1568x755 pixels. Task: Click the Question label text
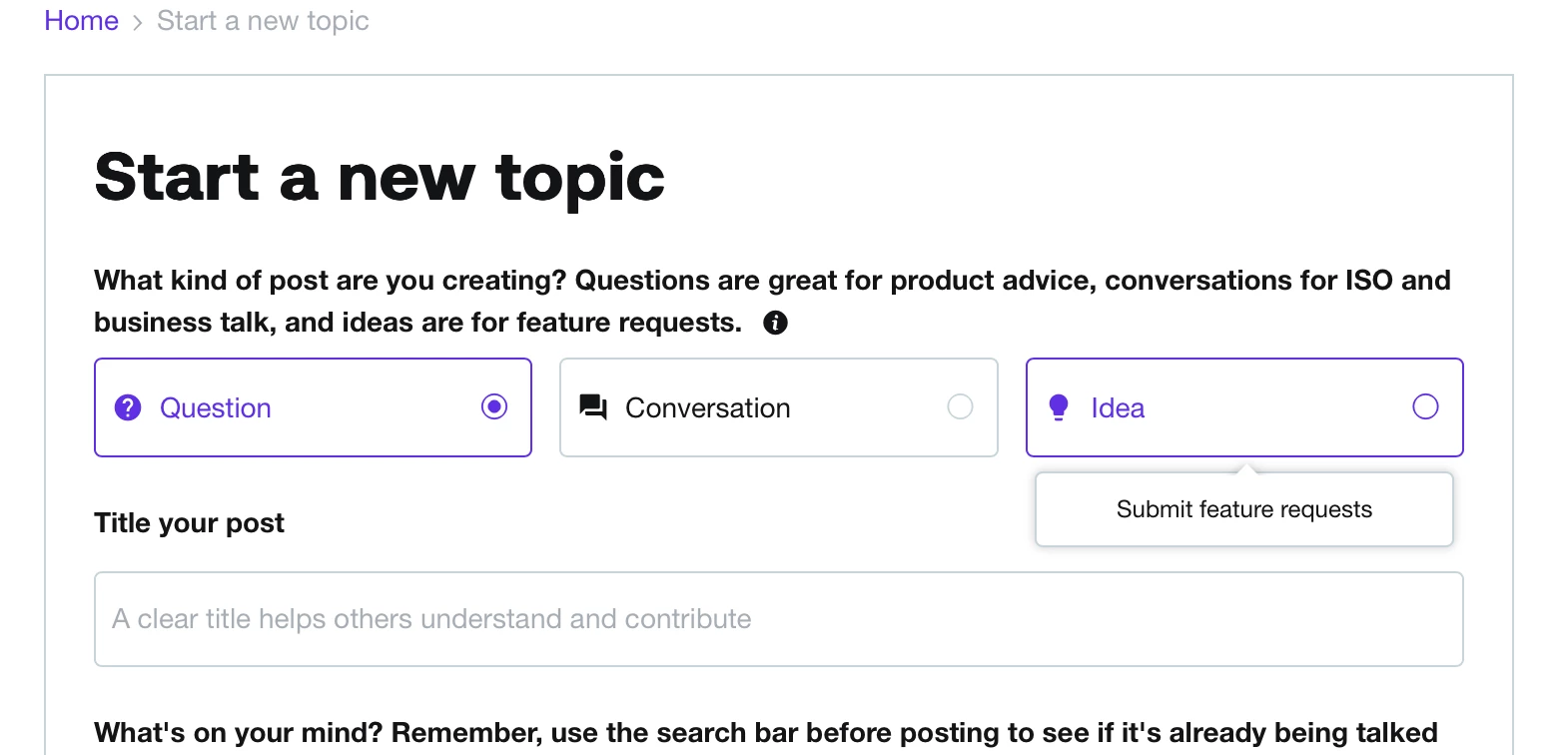point(216,408)
